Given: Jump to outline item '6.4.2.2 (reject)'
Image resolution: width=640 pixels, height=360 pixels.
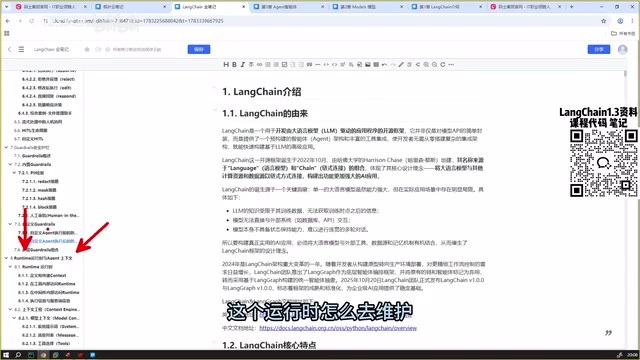Looking at the screenshot, I should coord(49,79).
